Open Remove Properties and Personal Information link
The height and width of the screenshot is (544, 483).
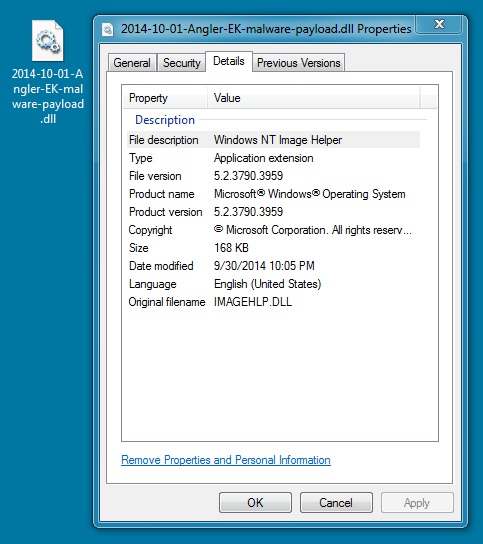pyautogui.click(x=226, y=460)
